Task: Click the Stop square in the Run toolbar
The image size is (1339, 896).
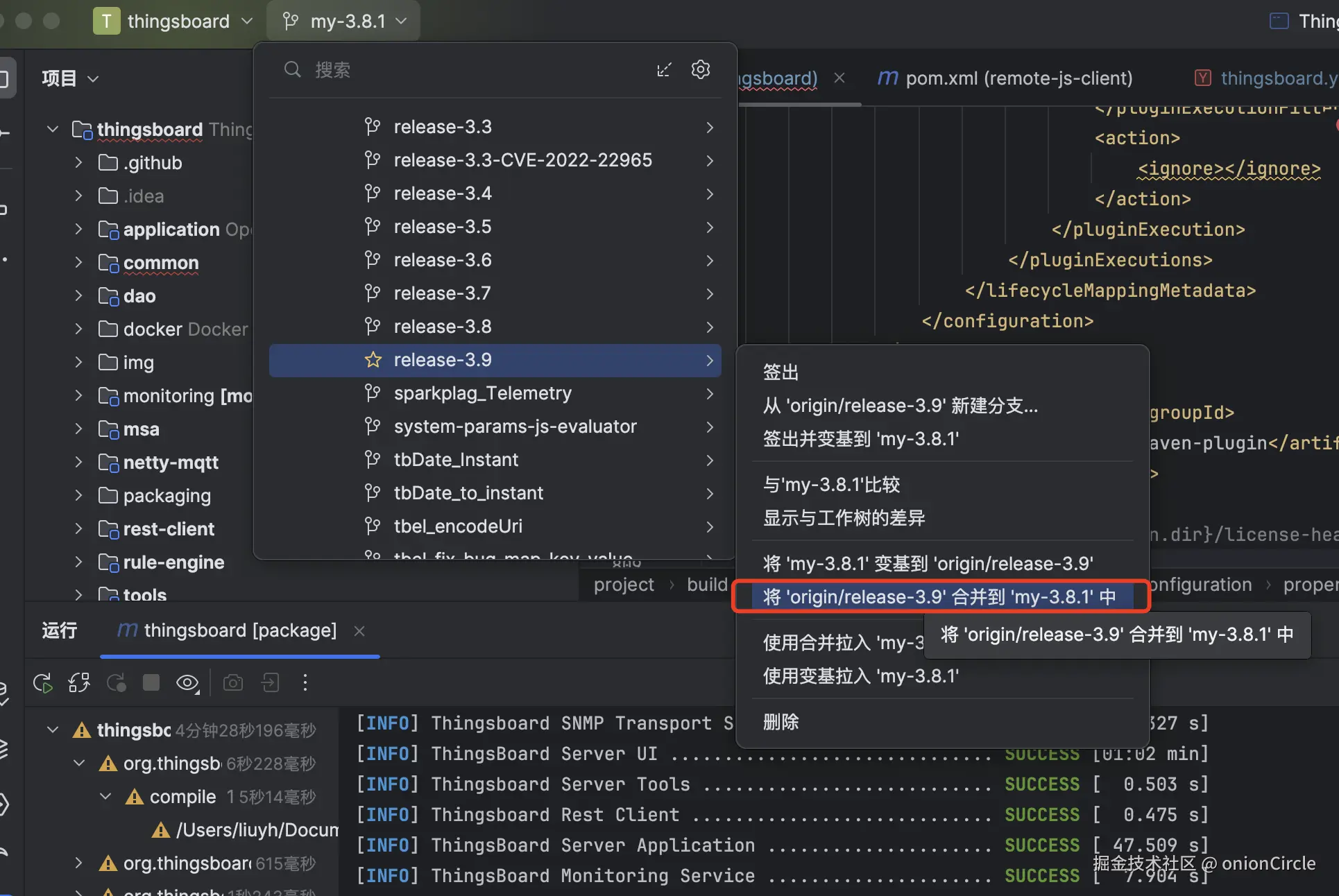Action: [x=151, y=683]
